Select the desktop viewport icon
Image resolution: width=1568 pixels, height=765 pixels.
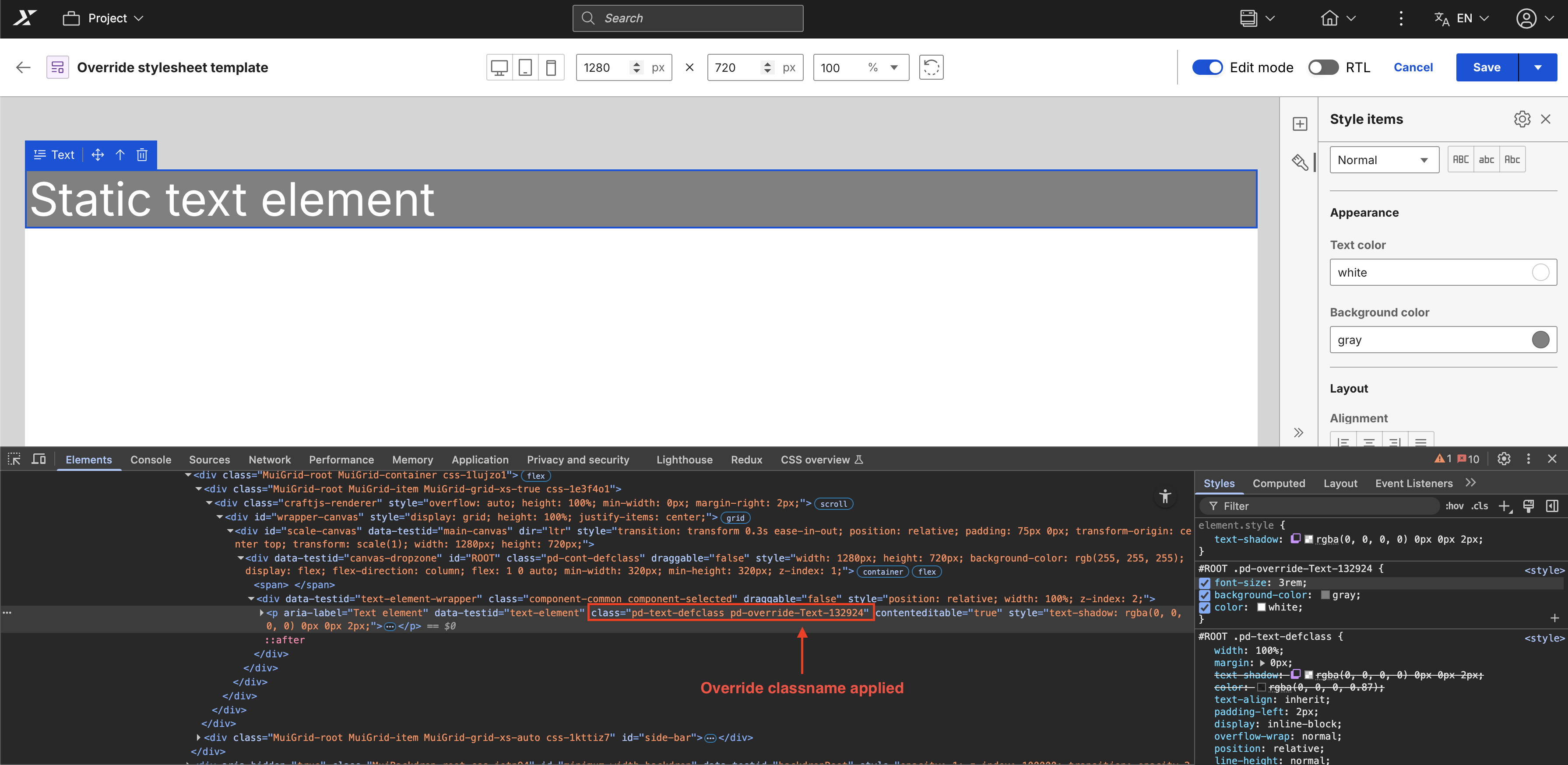click(x=499, y=67)
